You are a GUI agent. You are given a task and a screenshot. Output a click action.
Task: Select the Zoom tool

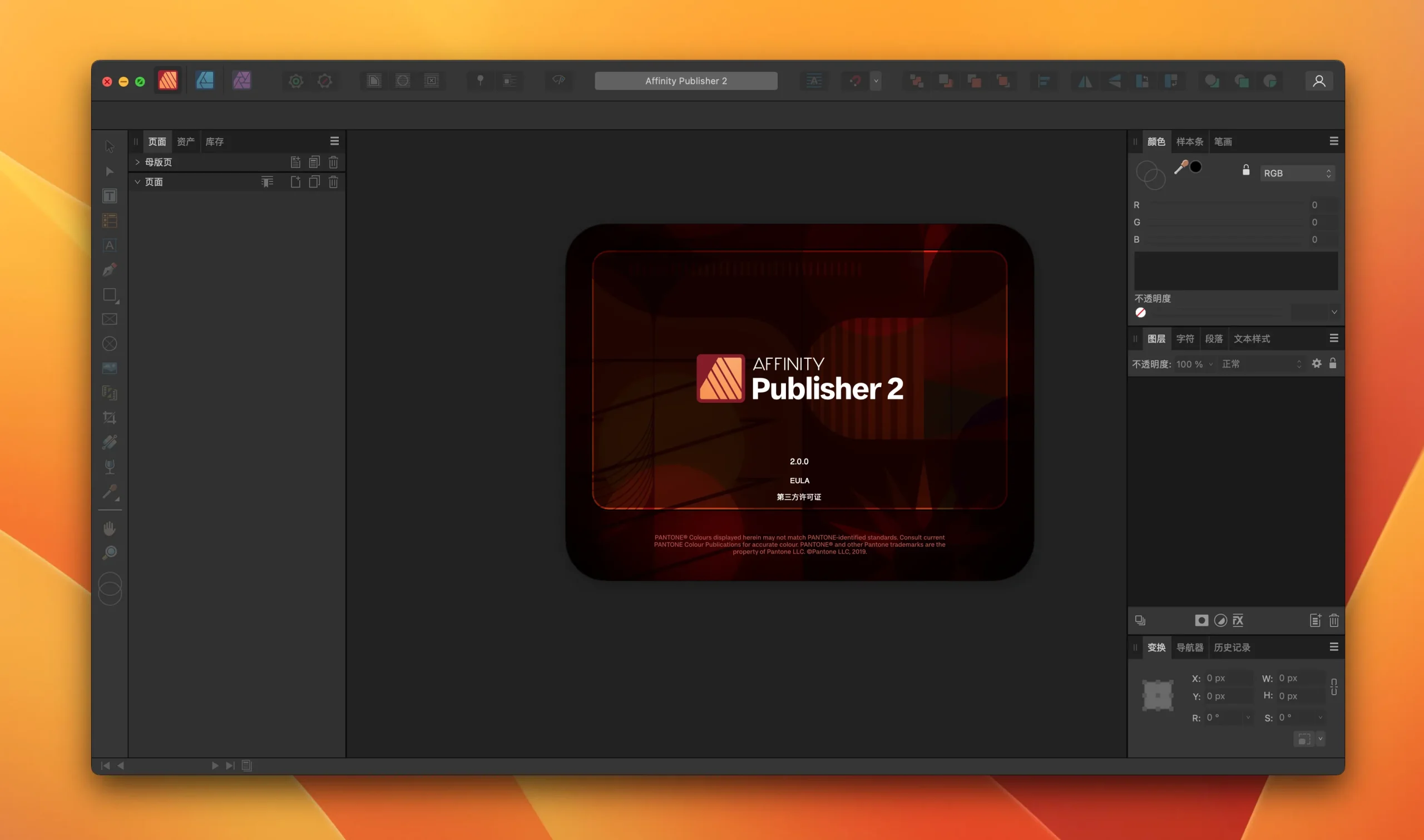point(110,552)
